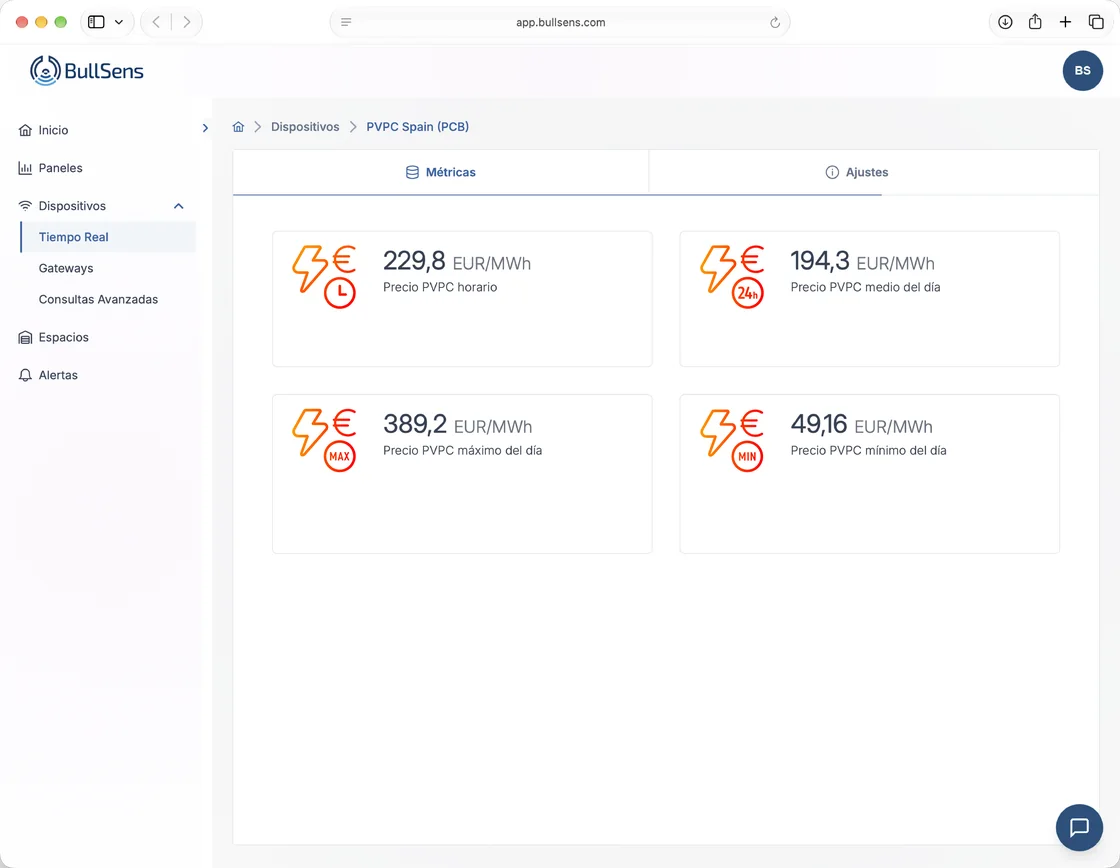This screenshot has width=1120, height=868.
Task: Open the chat support bubble
Action: click(x=1079, y=827)
